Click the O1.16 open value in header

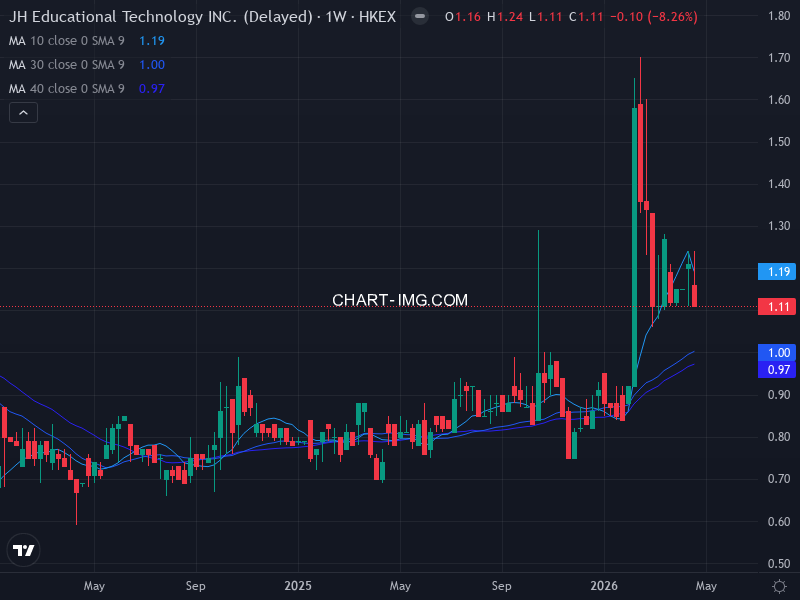pyautogui.click(x=463, y=17)
